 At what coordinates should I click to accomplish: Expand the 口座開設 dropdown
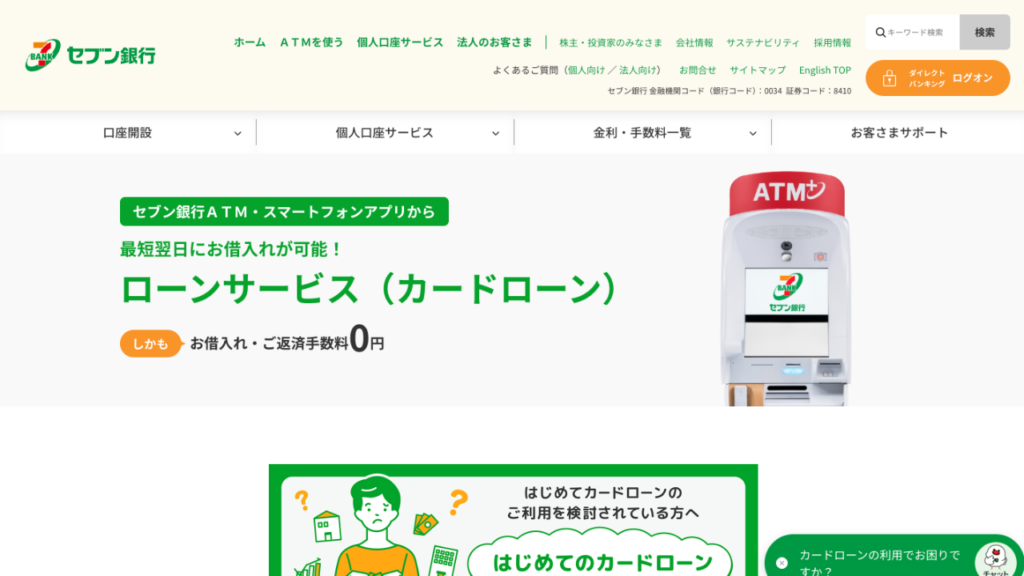click(128, 131)
